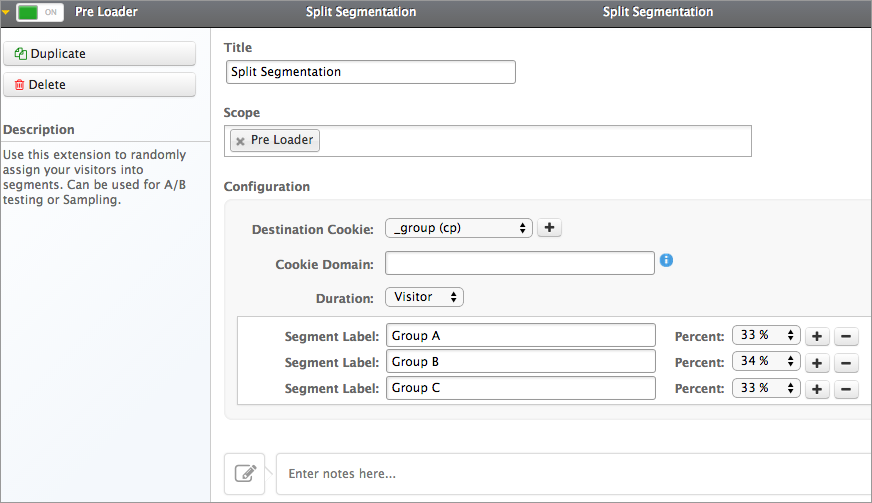Viewport: 872px width, 503px height.
Task: Click the Duplicate button
Action: (99, 54)
